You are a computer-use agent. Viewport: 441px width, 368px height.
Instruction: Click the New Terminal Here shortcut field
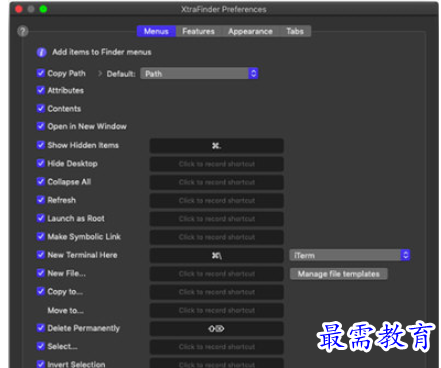pyautogui.click(x=217, y=256)
